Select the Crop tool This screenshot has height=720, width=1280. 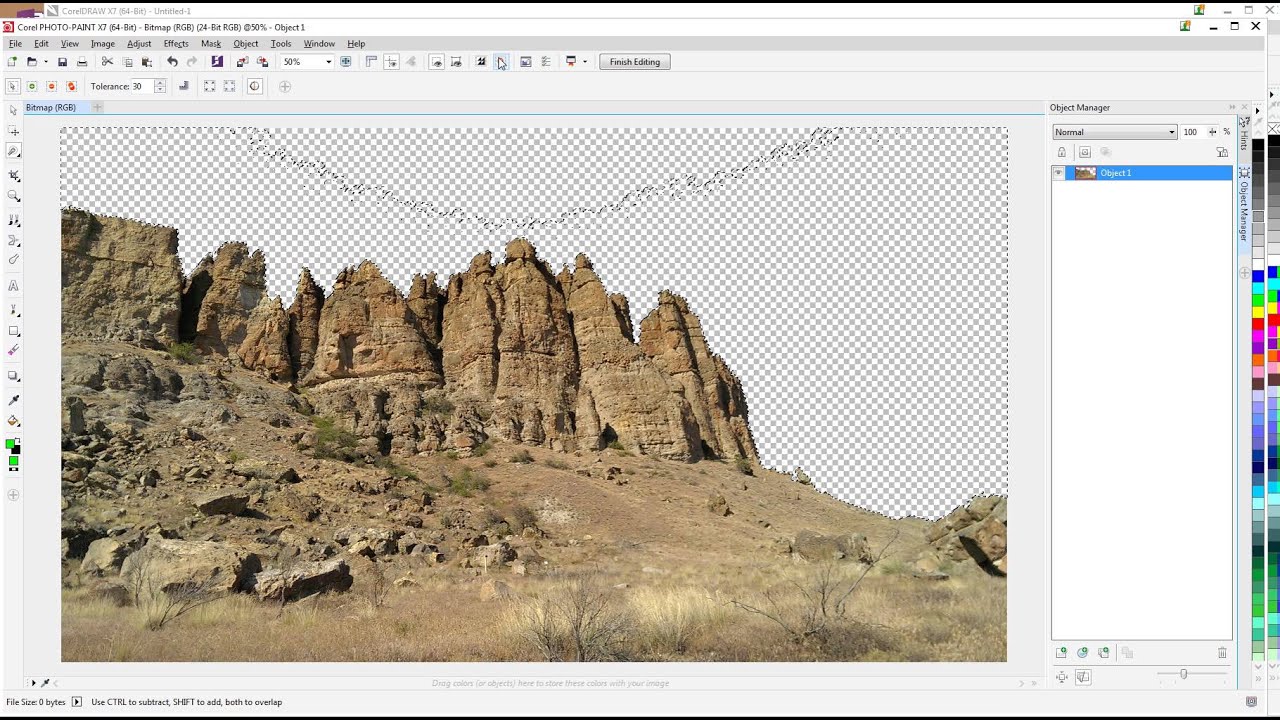pos(13,176)
